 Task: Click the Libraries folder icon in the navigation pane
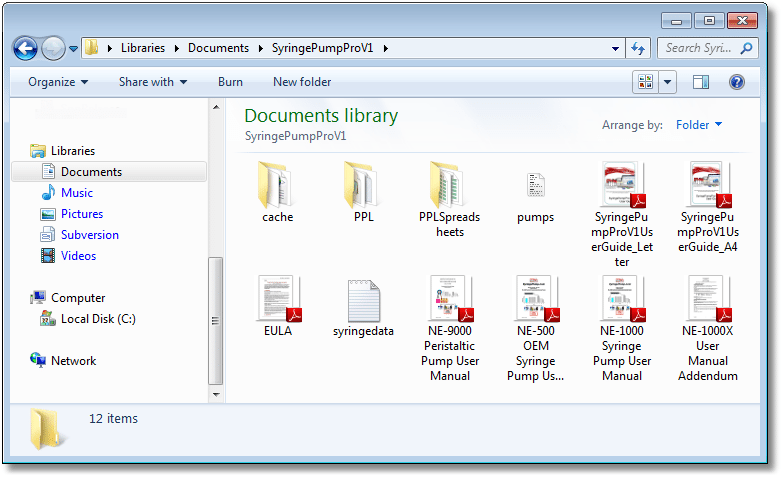pos(37,151)
